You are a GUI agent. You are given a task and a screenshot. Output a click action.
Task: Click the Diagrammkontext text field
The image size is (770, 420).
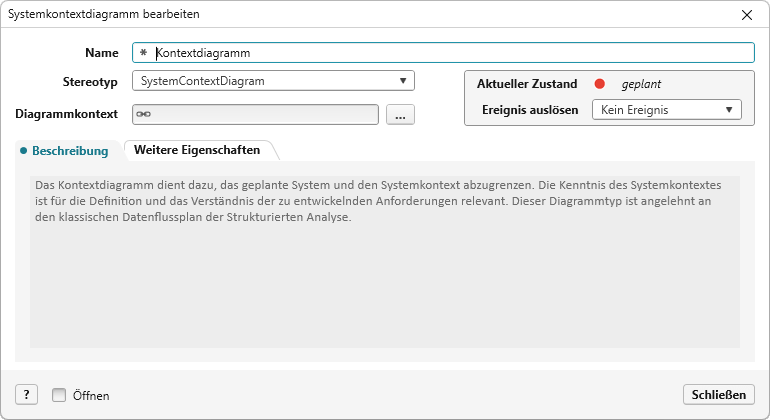tap(260, 115)
